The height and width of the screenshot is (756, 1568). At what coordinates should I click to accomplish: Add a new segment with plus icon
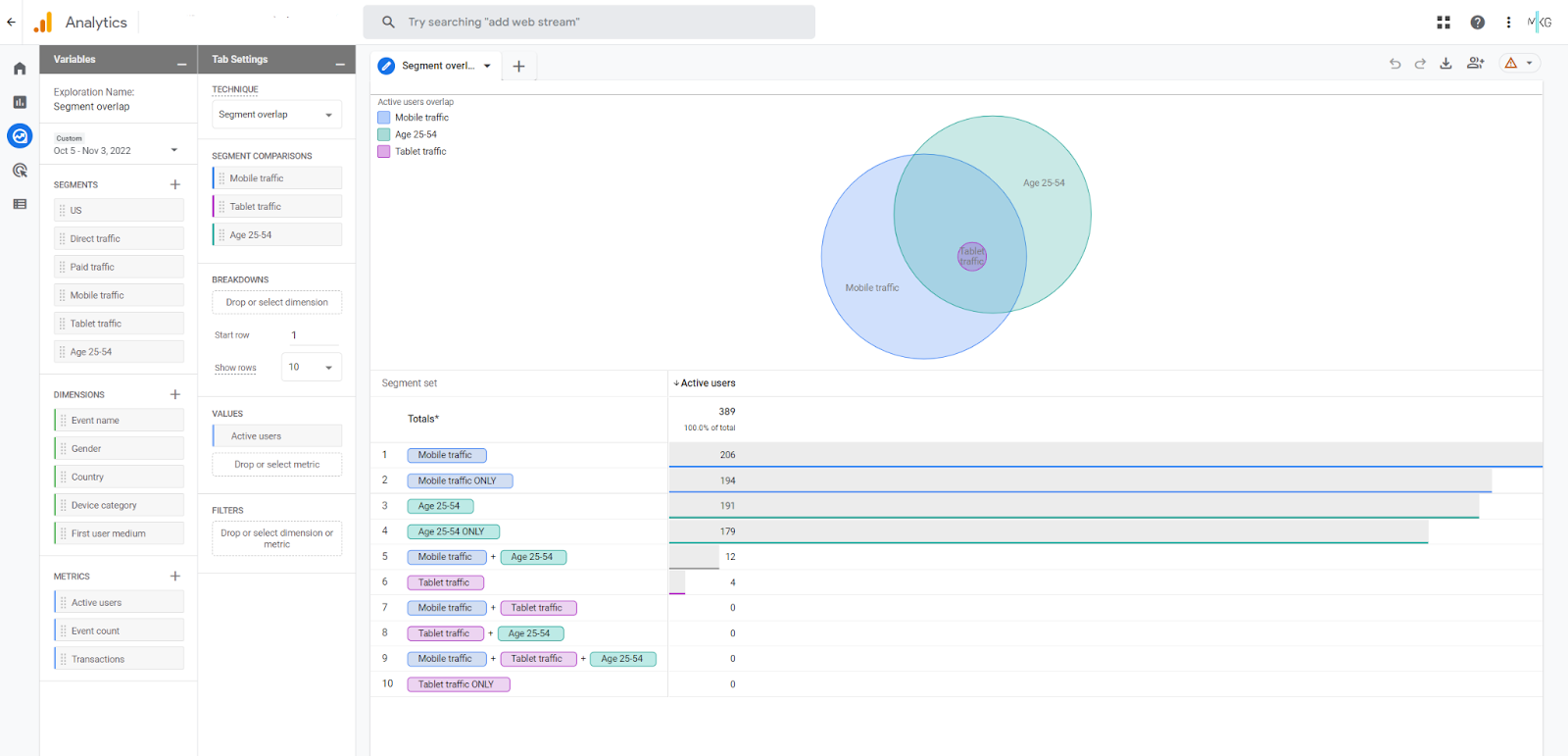click(x=175, y=184)
